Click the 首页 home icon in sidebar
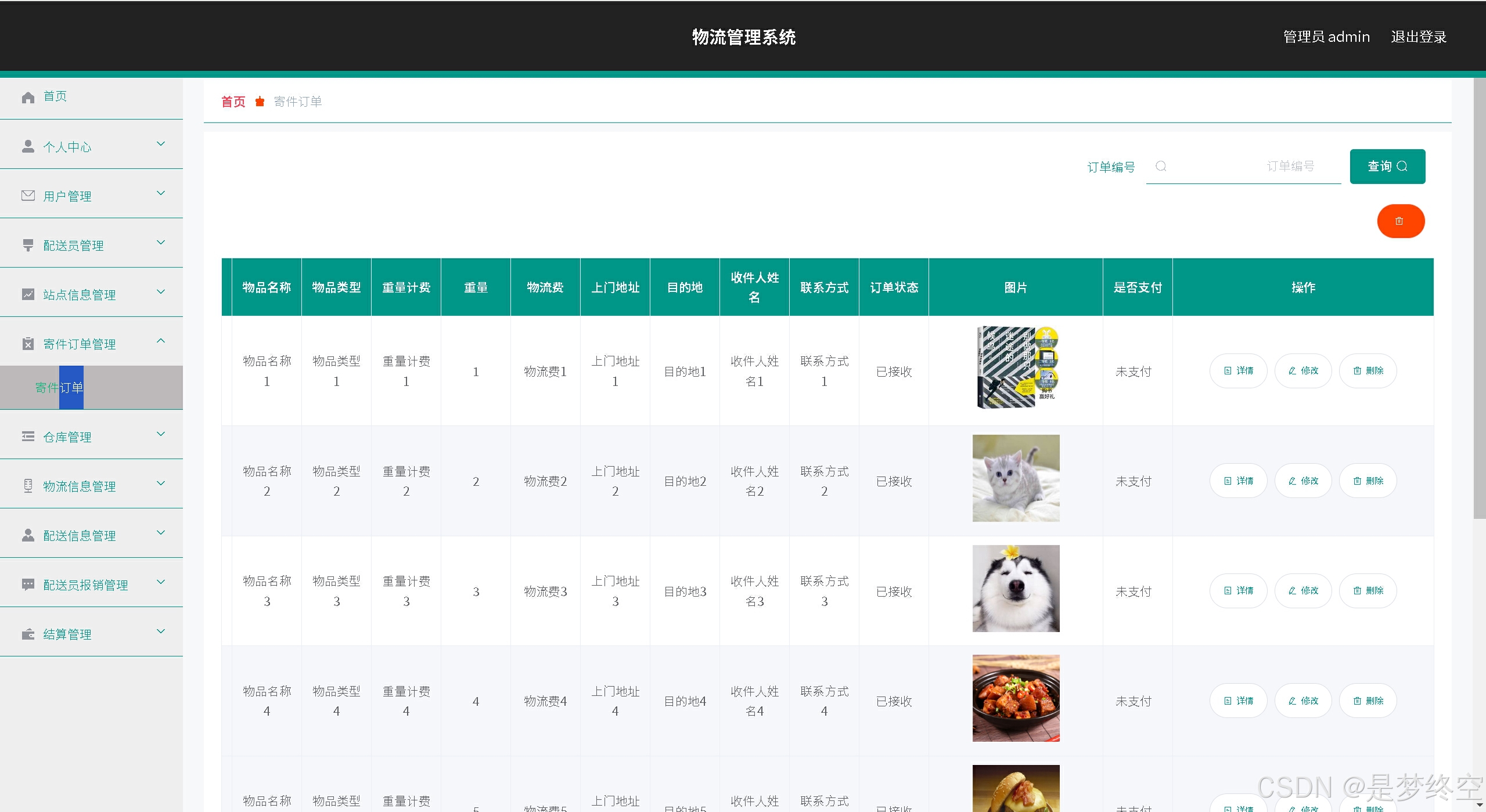This screenshot has height=812, width=1486. tap(28, 97)
